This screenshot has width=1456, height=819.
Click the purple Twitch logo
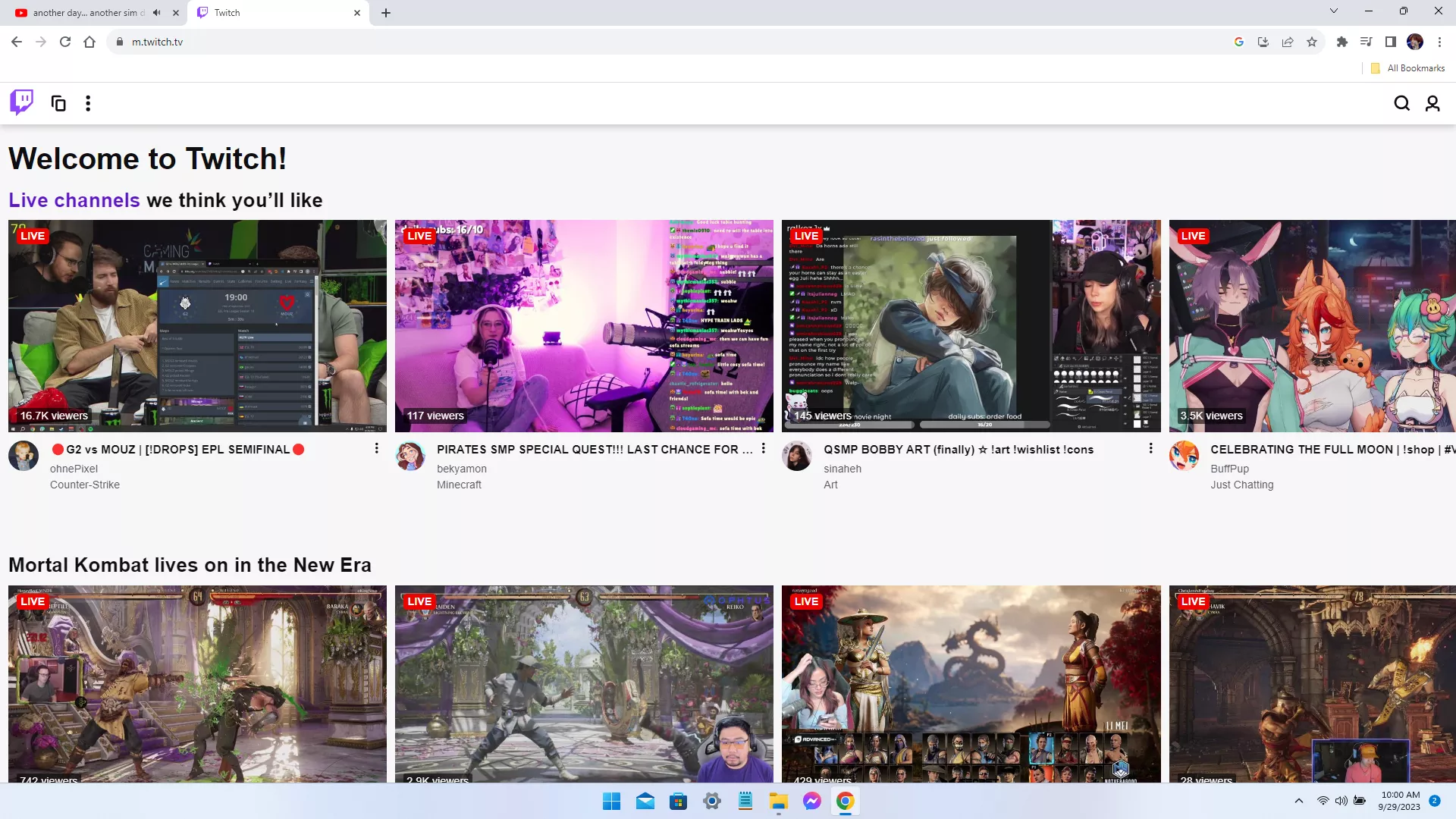pos(20,102)
